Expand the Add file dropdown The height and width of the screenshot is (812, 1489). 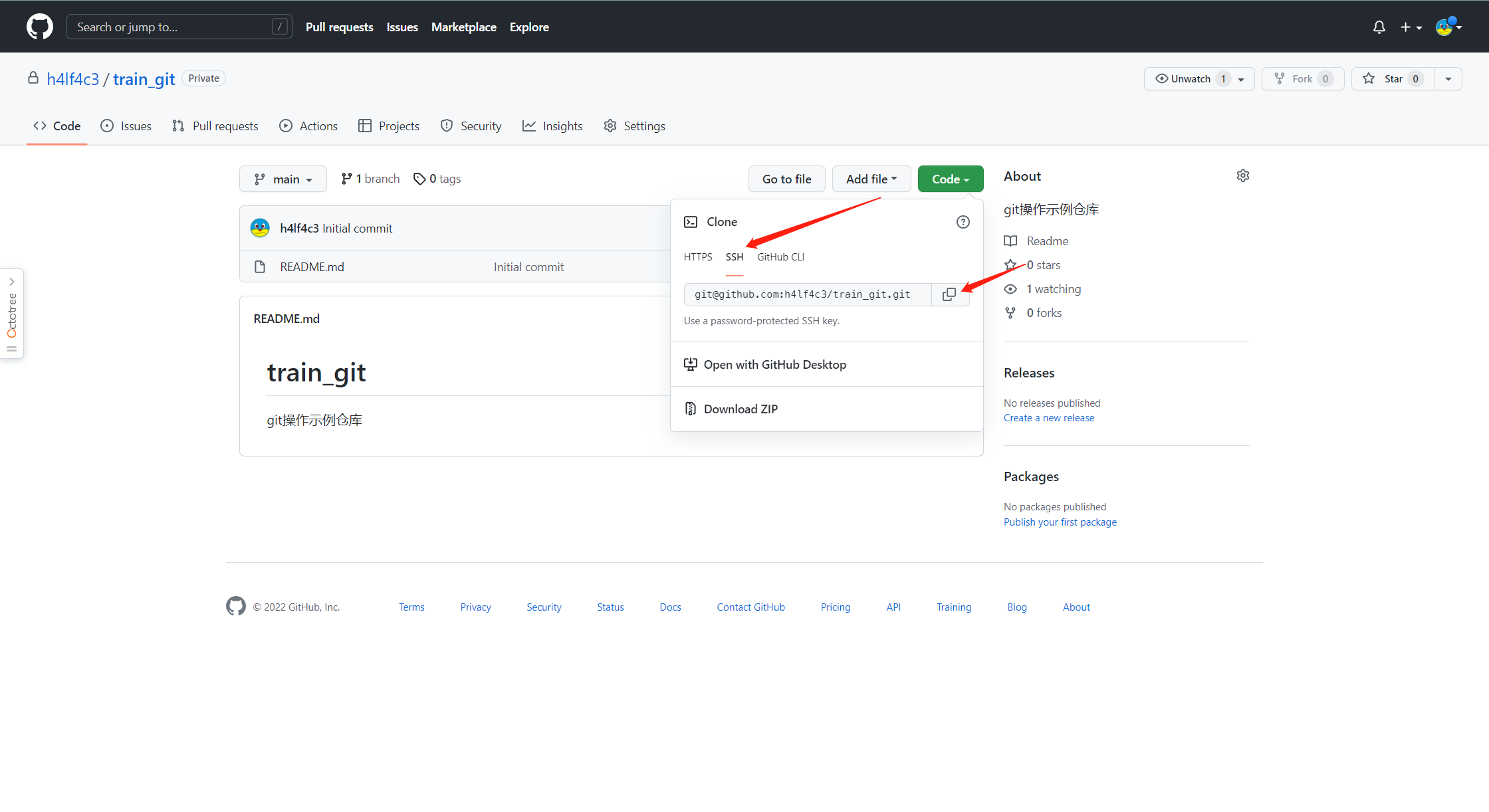tap(871, 179)
